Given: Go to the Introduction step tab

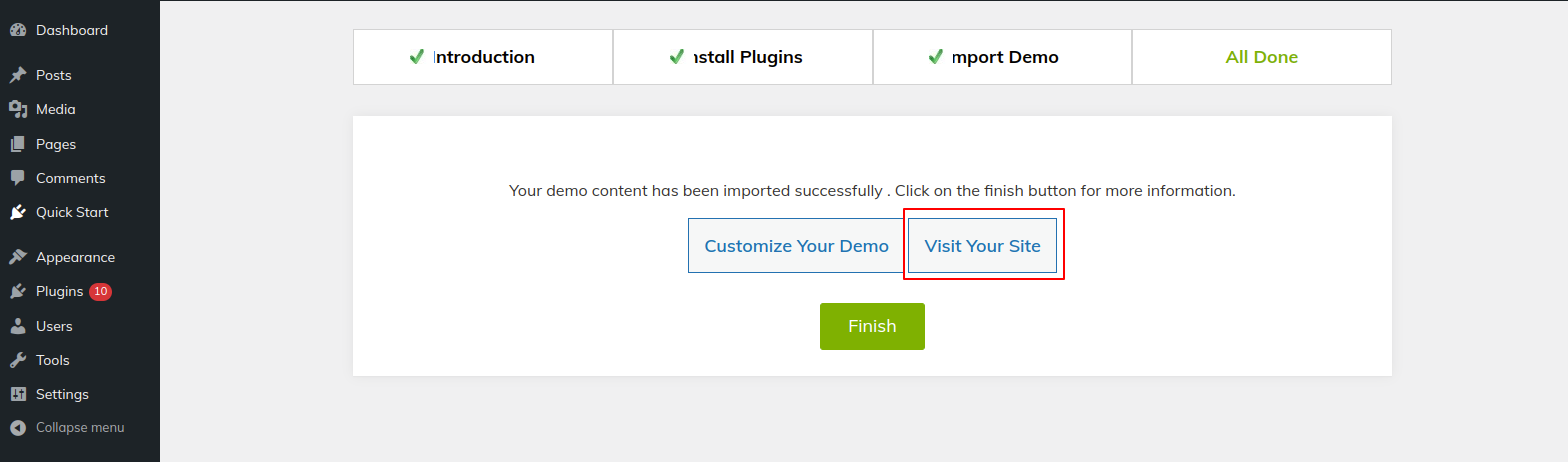Looking at the screenshot, I should [x=482, y=57].
